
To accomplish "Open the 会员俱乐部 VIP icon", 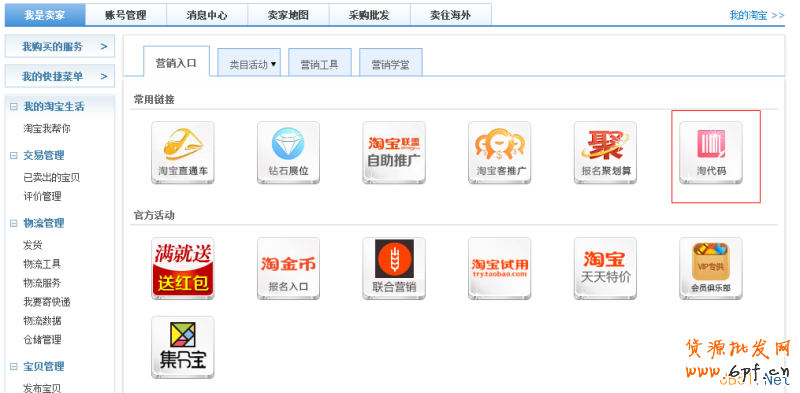I will pos(711,268).
